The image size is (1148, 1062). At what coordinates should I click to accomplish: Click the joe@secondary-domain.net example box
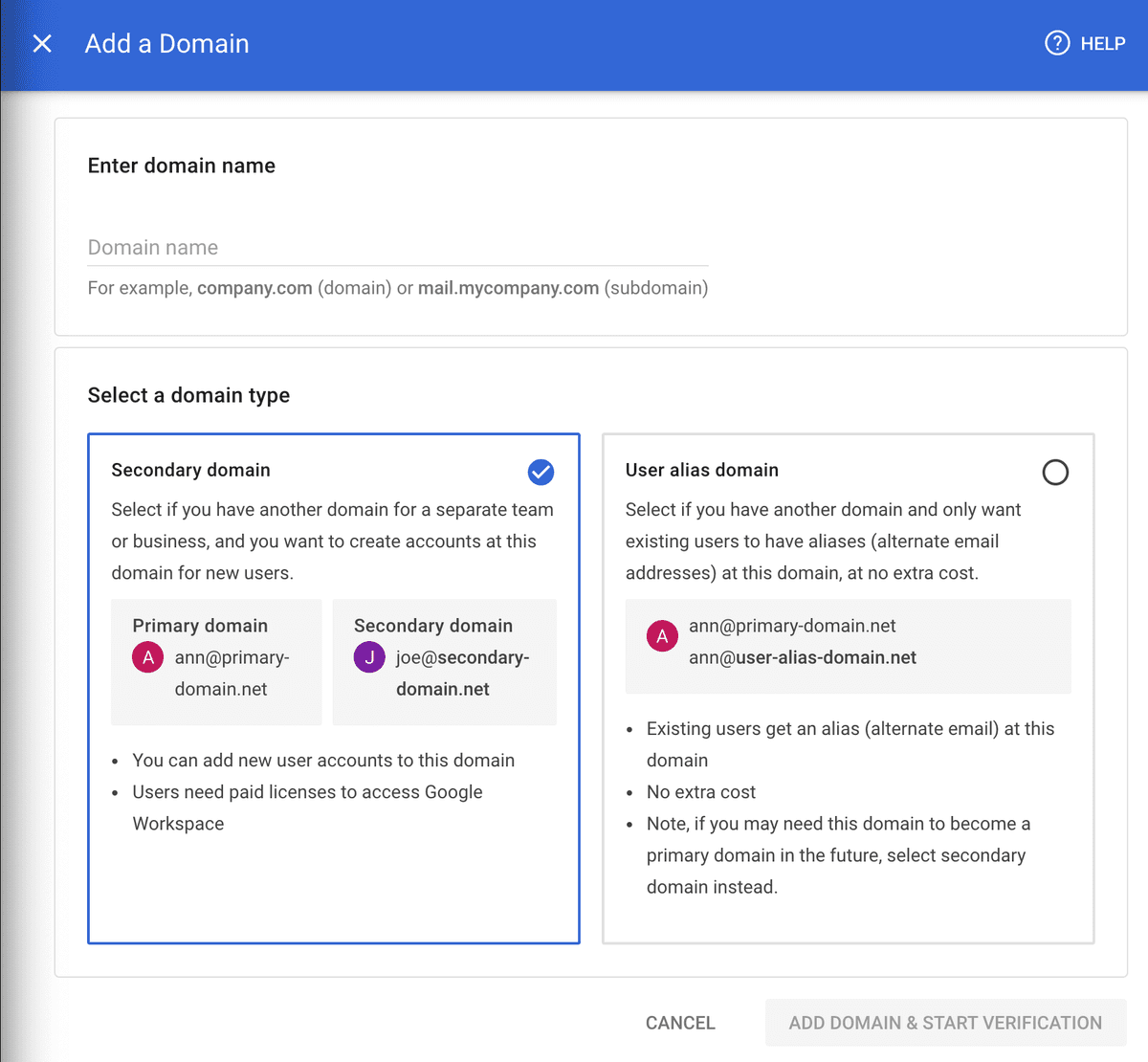445,662
